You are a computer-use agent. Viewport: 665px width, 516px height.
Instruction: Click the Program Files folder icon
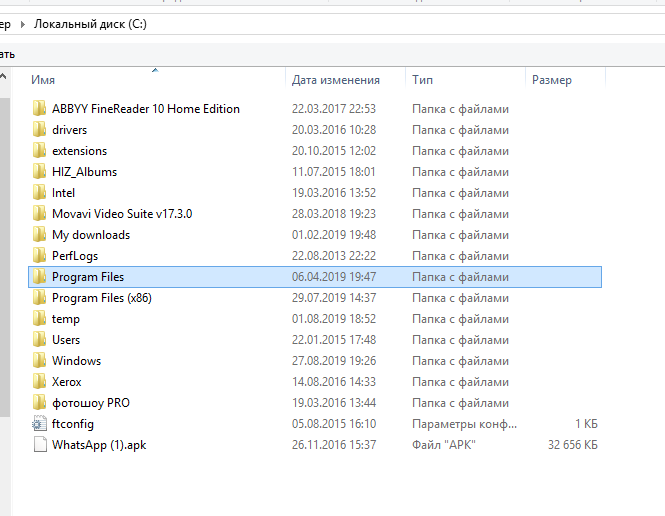coord(39,276)
